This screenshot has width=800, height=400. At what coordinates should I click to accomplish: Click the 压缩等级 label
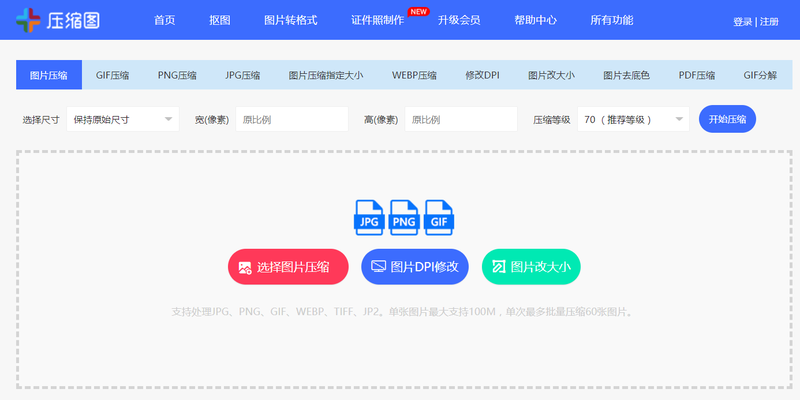552,120
